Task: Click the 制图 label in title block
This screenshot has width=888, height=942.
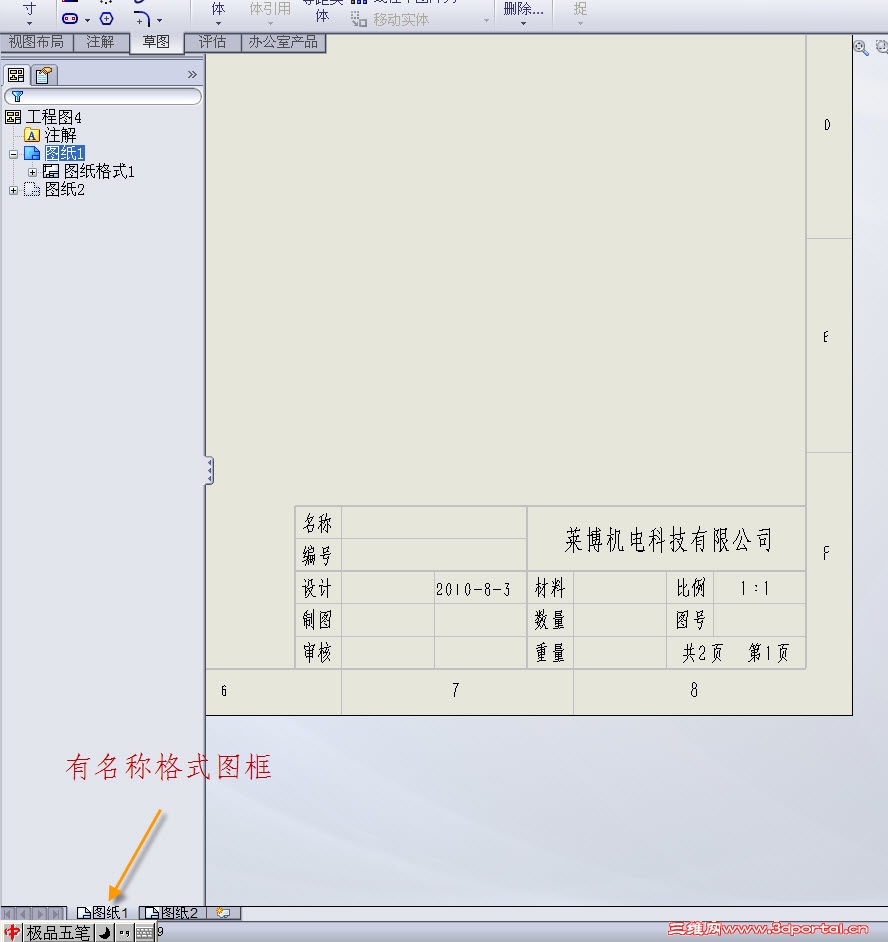Action: 317,620
